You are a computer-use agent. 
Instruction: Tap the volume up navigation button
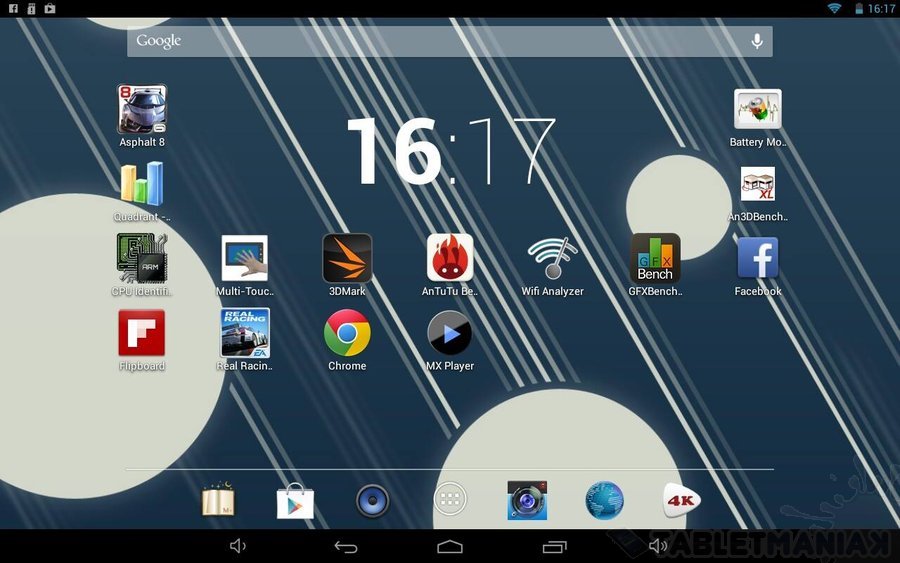pos(658,546)
